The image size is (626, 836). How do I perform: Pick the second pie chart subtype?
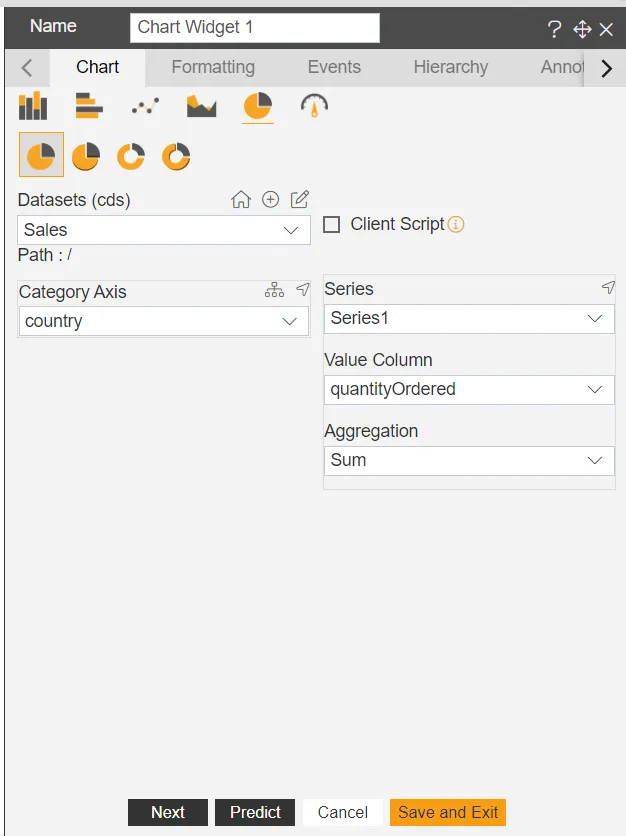click(86, 156)
